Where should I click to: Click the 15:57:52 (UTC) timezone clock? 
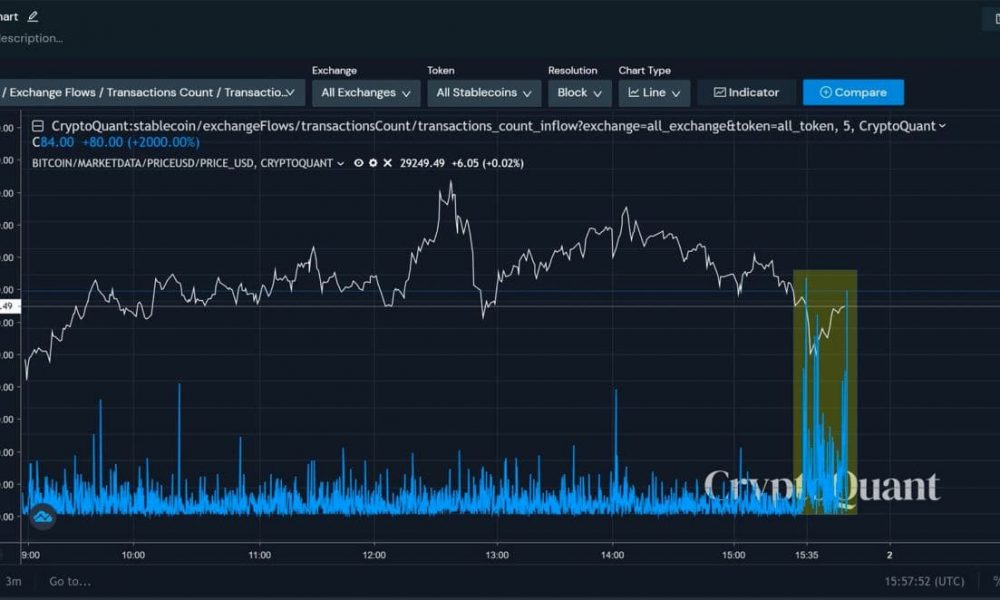click(x=924, y=581)
